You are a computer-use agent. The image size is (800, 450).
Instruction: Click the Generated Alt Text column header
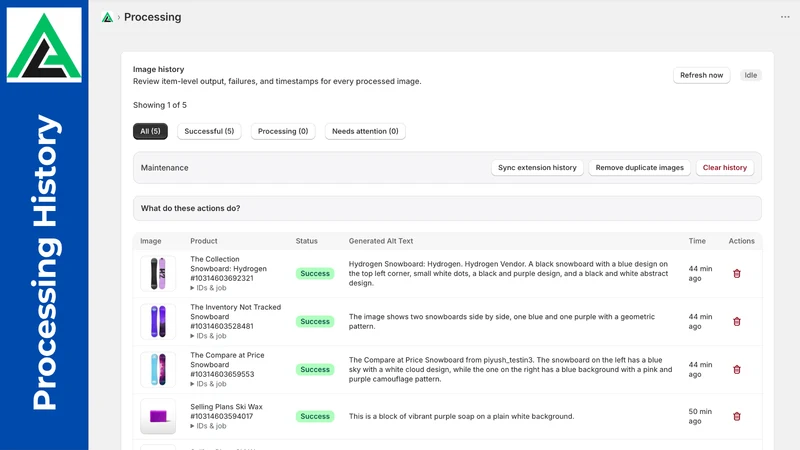(381, 241)
